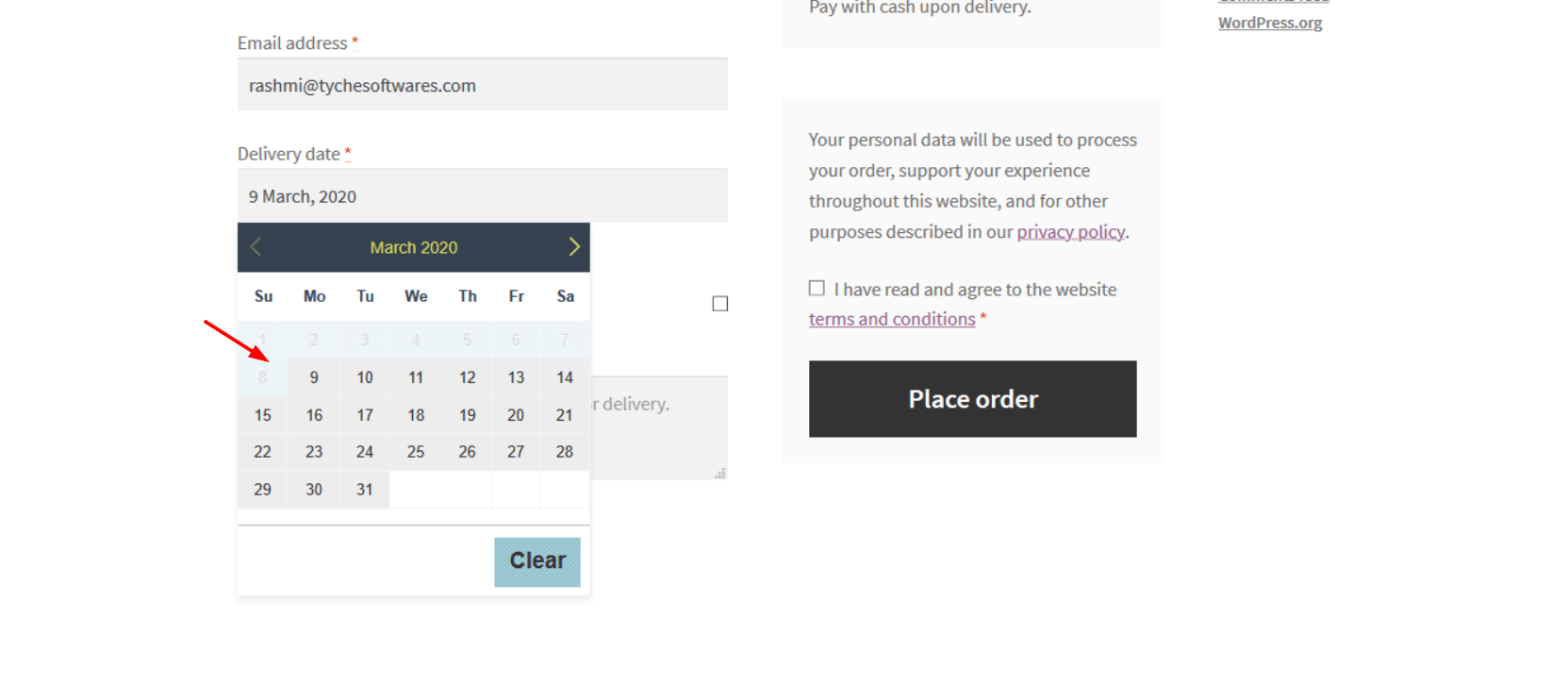
Task: Go to the previous month in the calendar
Action: 256,246
